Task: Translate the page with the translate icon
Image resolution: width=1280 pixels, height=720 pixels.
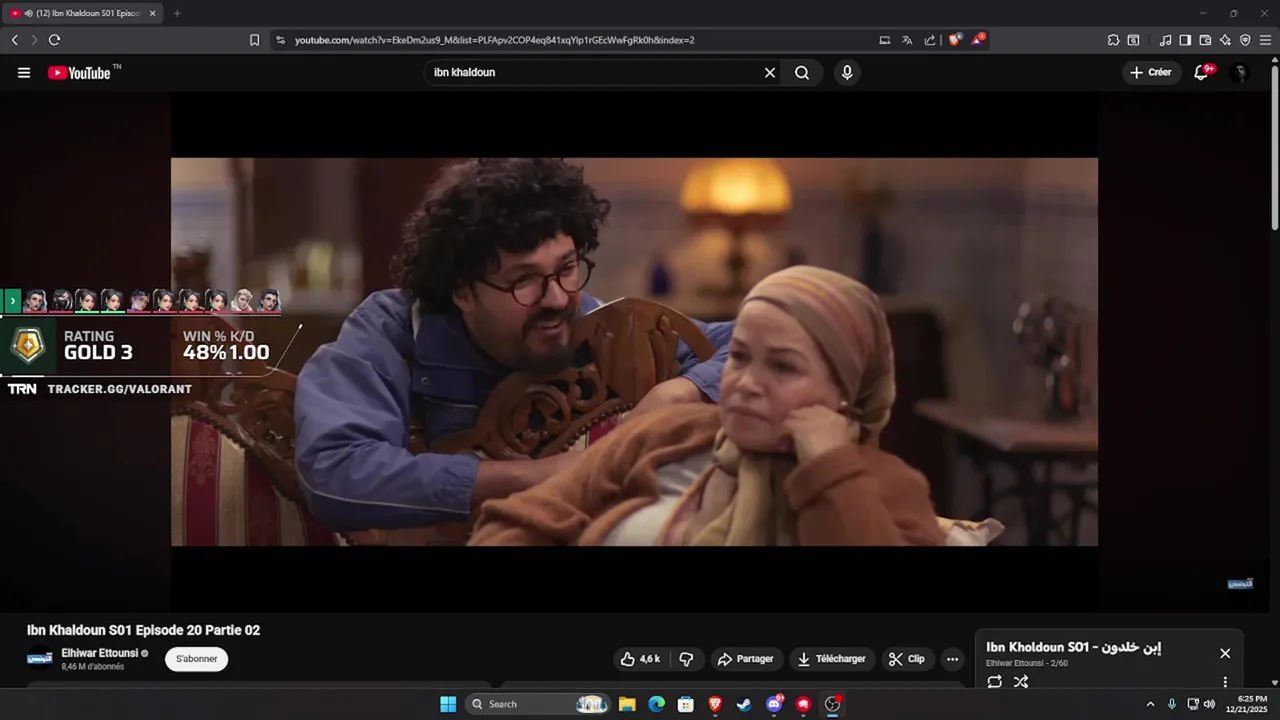Action: [907, 40]
